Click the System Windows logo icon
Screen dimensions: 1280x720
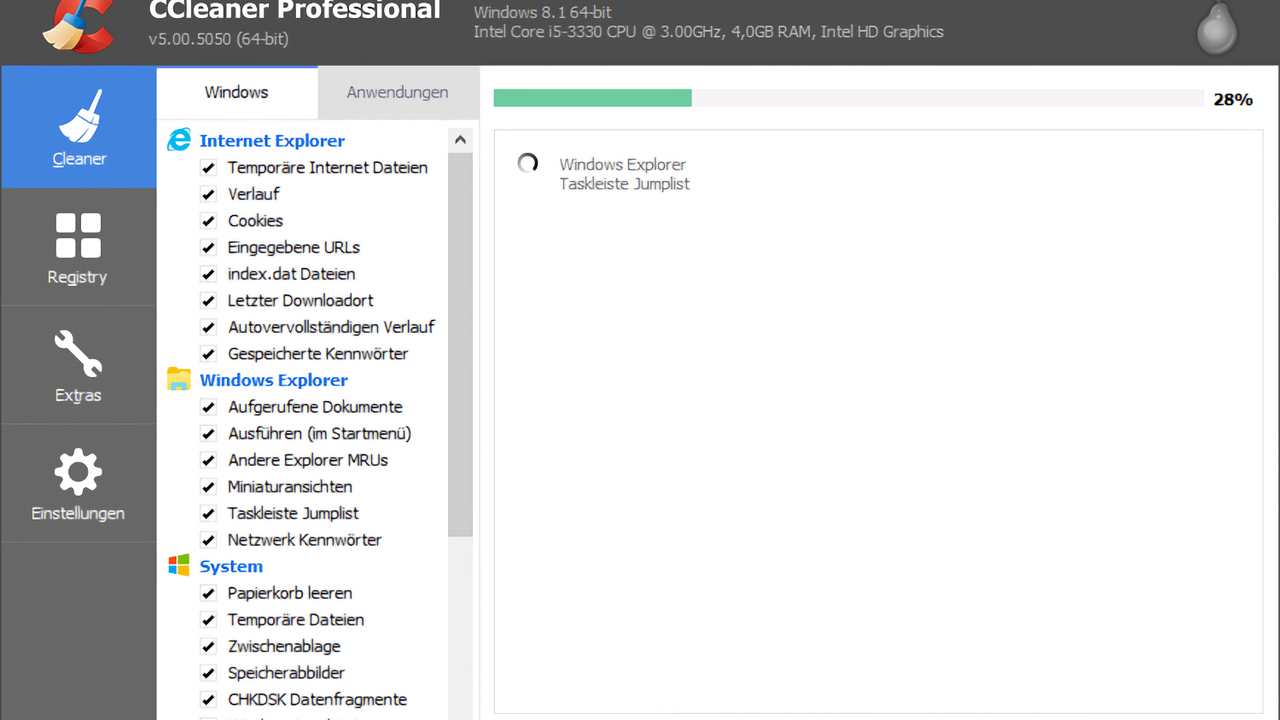pos(179,566)
